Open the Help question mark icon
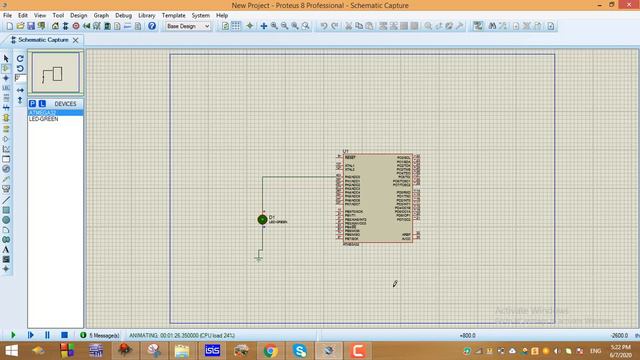 [x=152, y=26]
